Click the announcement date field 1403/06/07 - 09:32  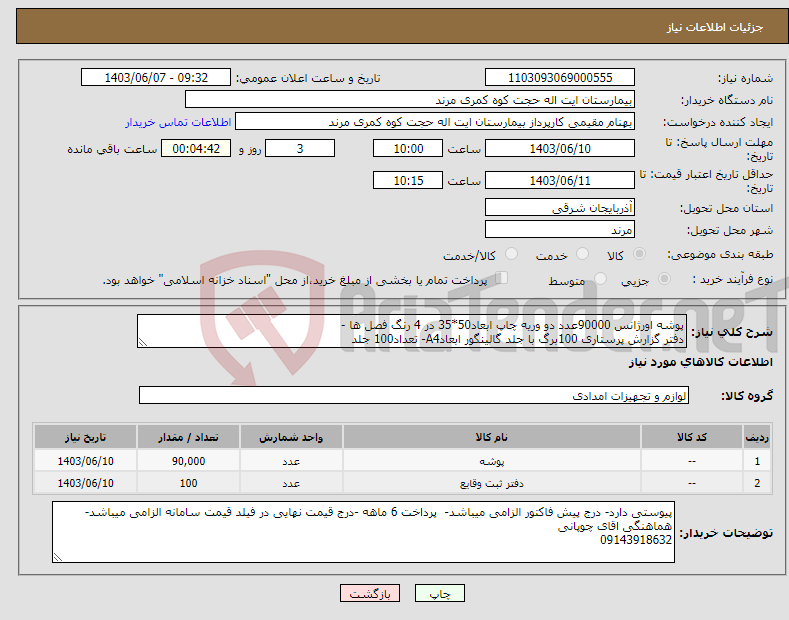coord(155,78)
